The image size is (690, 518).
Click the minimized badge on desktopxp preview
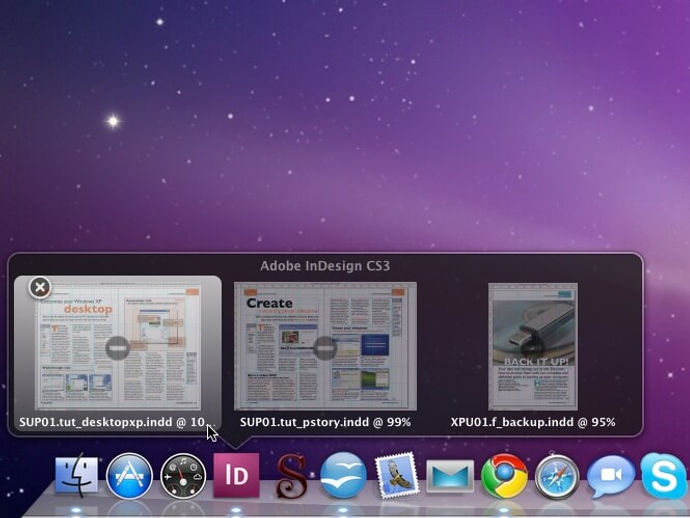(118, 348)
